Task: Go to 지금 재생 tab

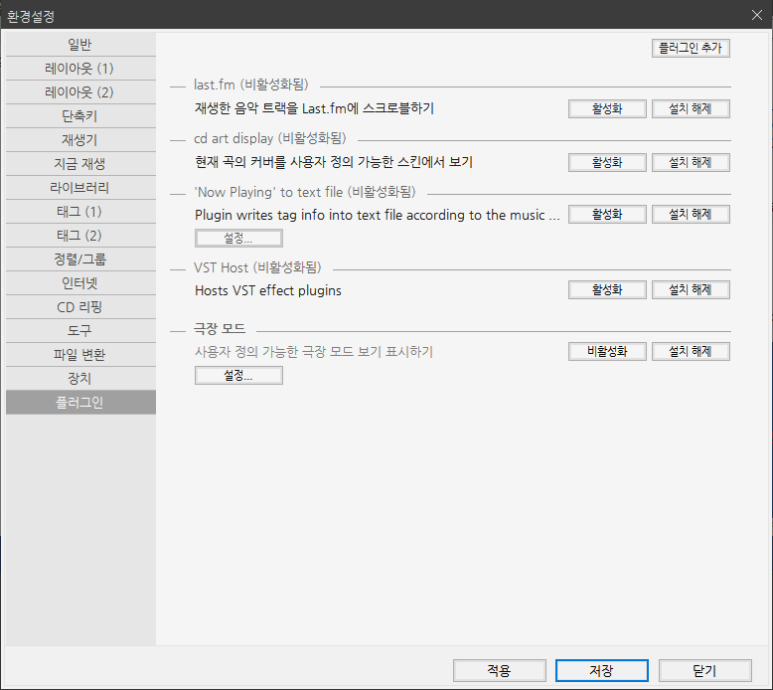Action: (81, 164)
